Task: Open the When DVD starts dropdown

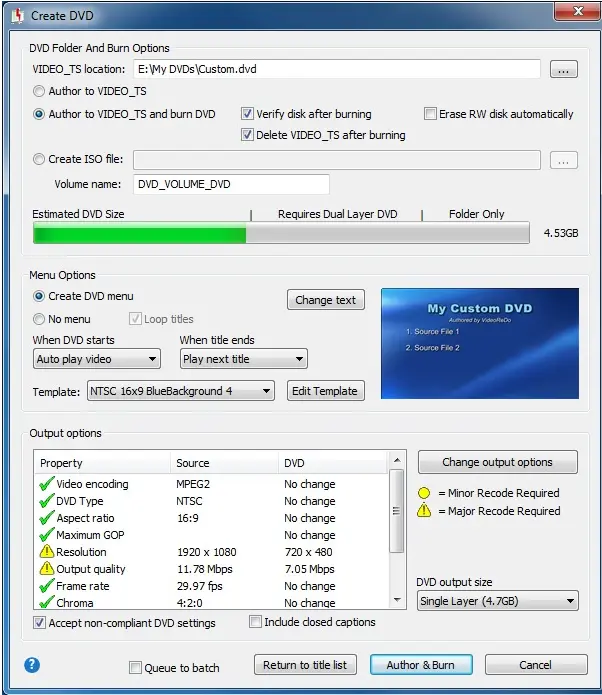Action: tap(96, 359)
